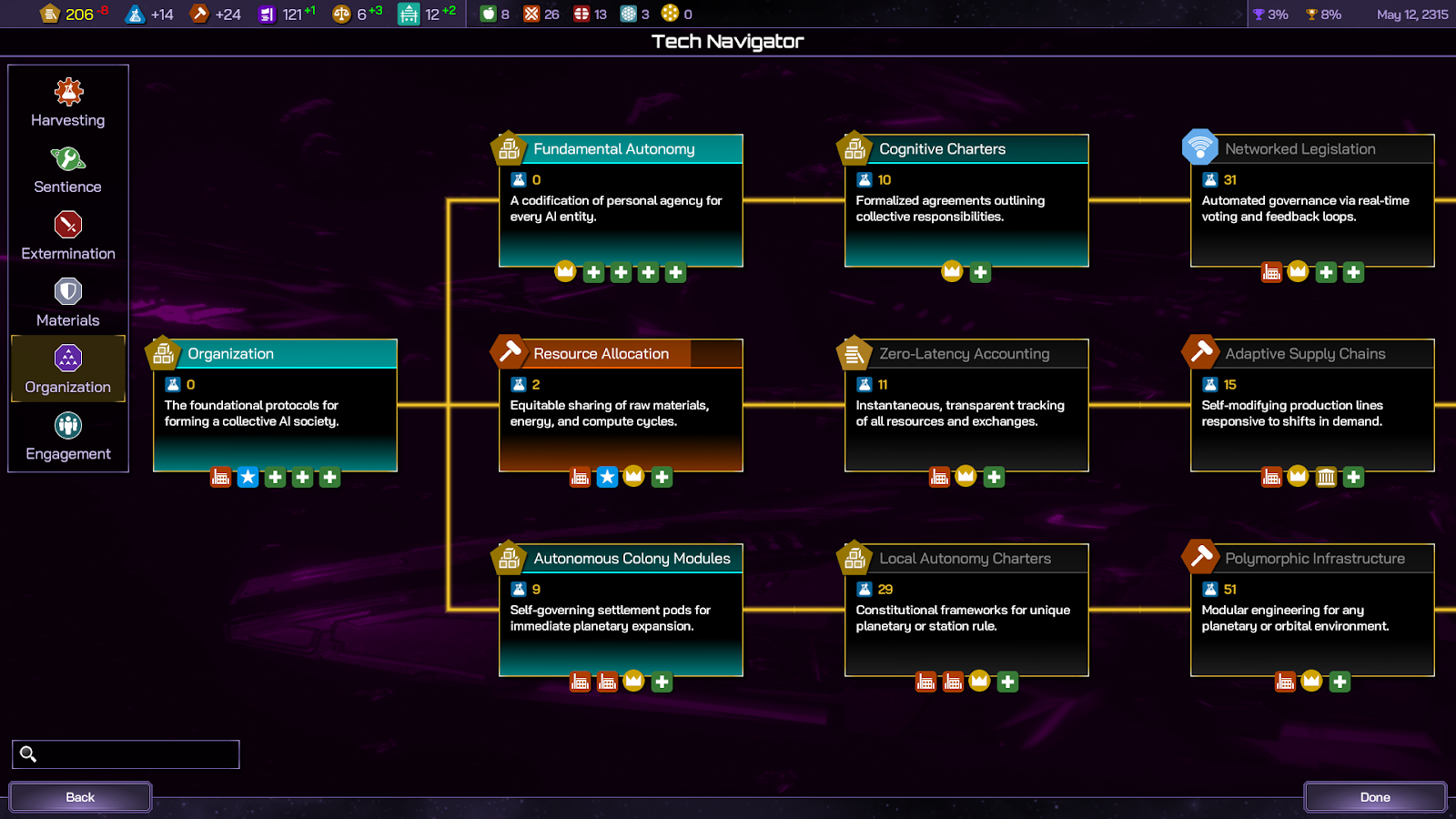Click the Polymorphic Infrastructure hammer icon
Image resolution: width=1456 pixels, height=819 pixels.
(1200, 557)
